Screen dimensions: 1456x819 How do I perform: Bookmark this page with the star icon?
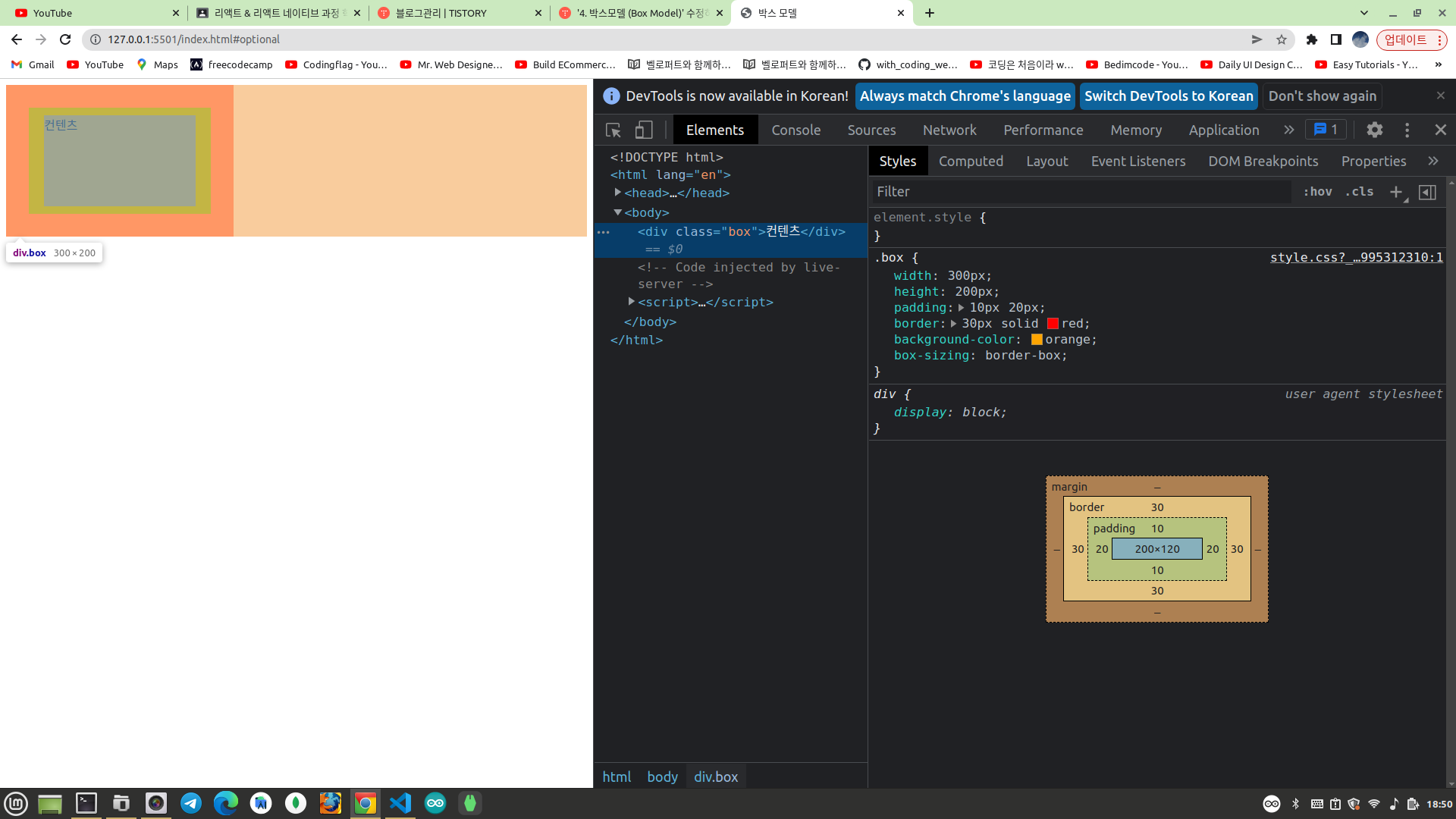click(x=1282, y=39)
